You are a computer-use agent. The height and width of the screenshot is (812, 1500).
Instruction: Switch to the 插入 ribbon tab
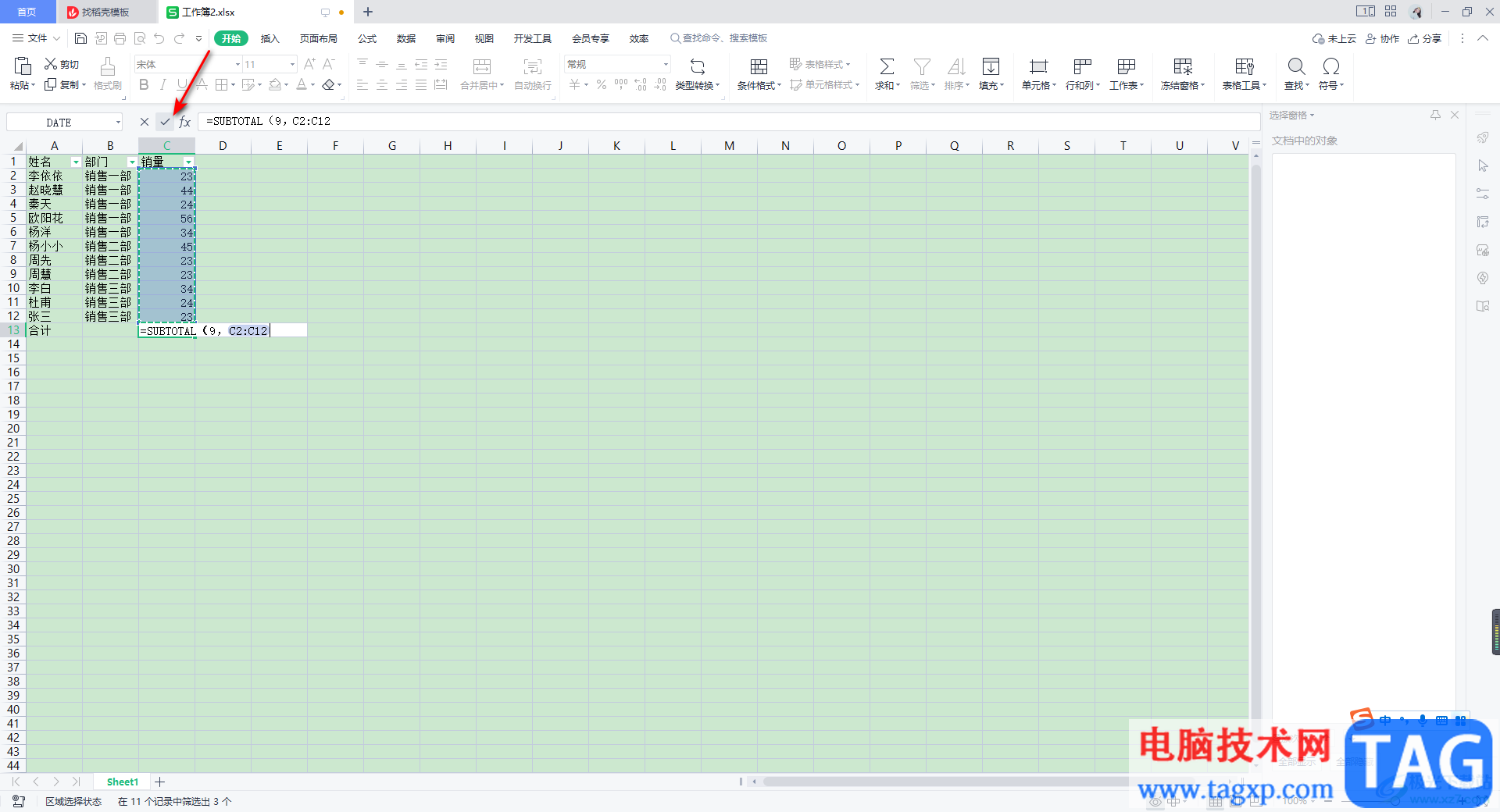pos(270,38)
